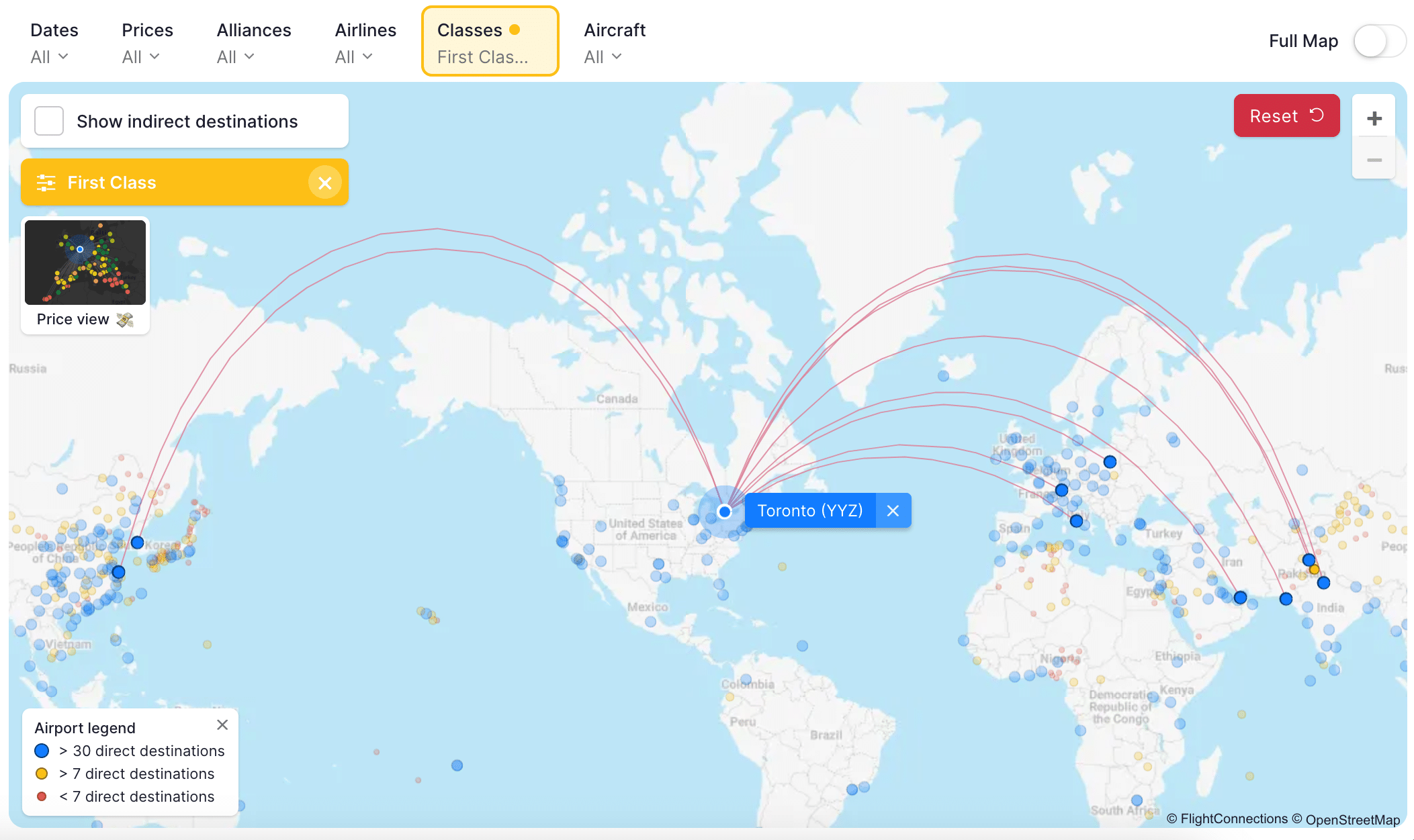Remove the First Class filter chip
Screen dimensions: 1414x840
pyautogui.click(x=324, y=183)
